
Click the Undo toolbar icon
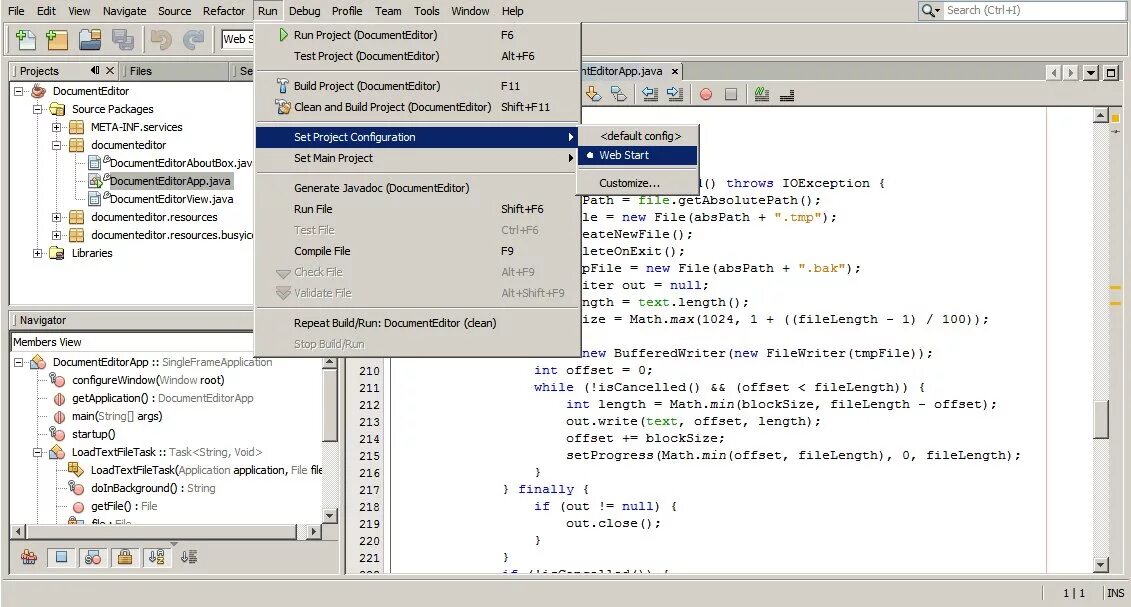[x=162, y=39]
